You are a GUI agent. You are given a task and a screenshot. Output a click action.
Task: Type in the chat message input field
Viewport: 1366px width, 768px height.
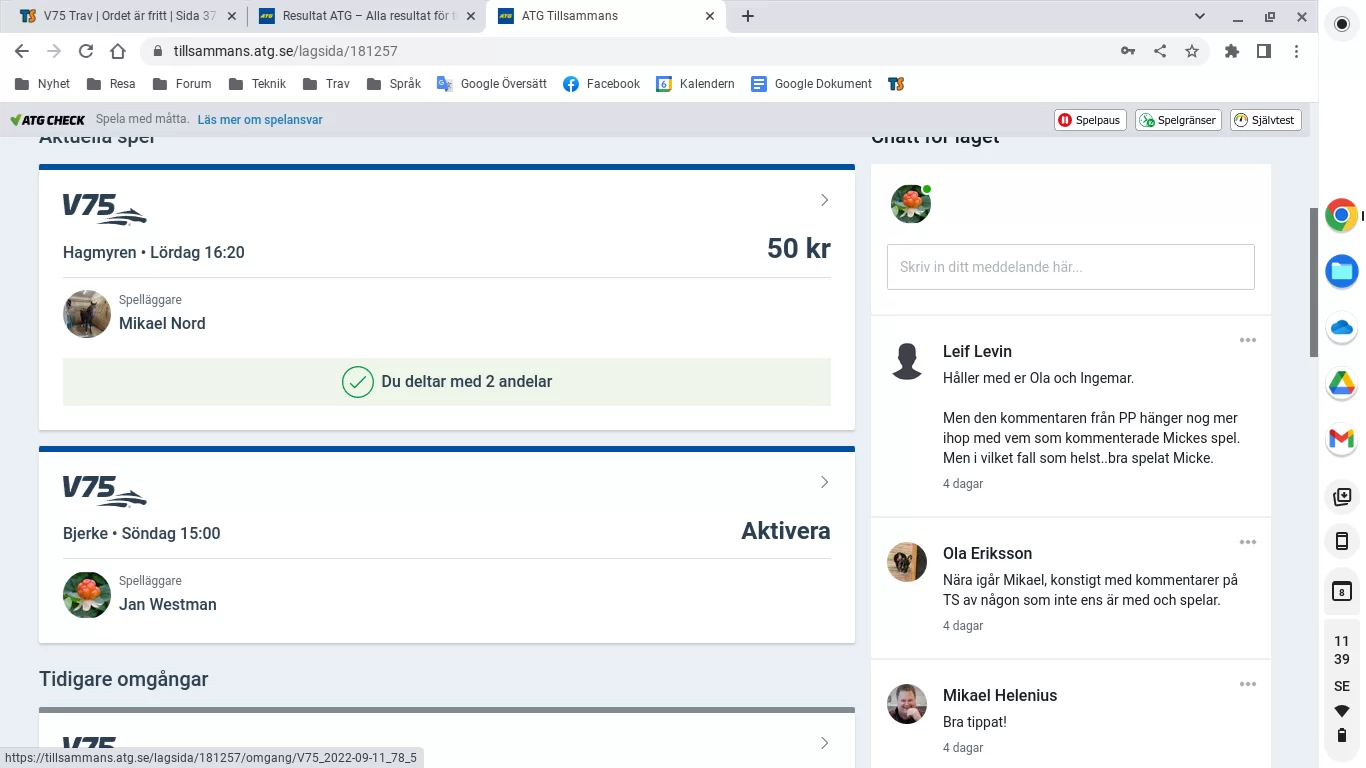click(x=1070, y=267)
